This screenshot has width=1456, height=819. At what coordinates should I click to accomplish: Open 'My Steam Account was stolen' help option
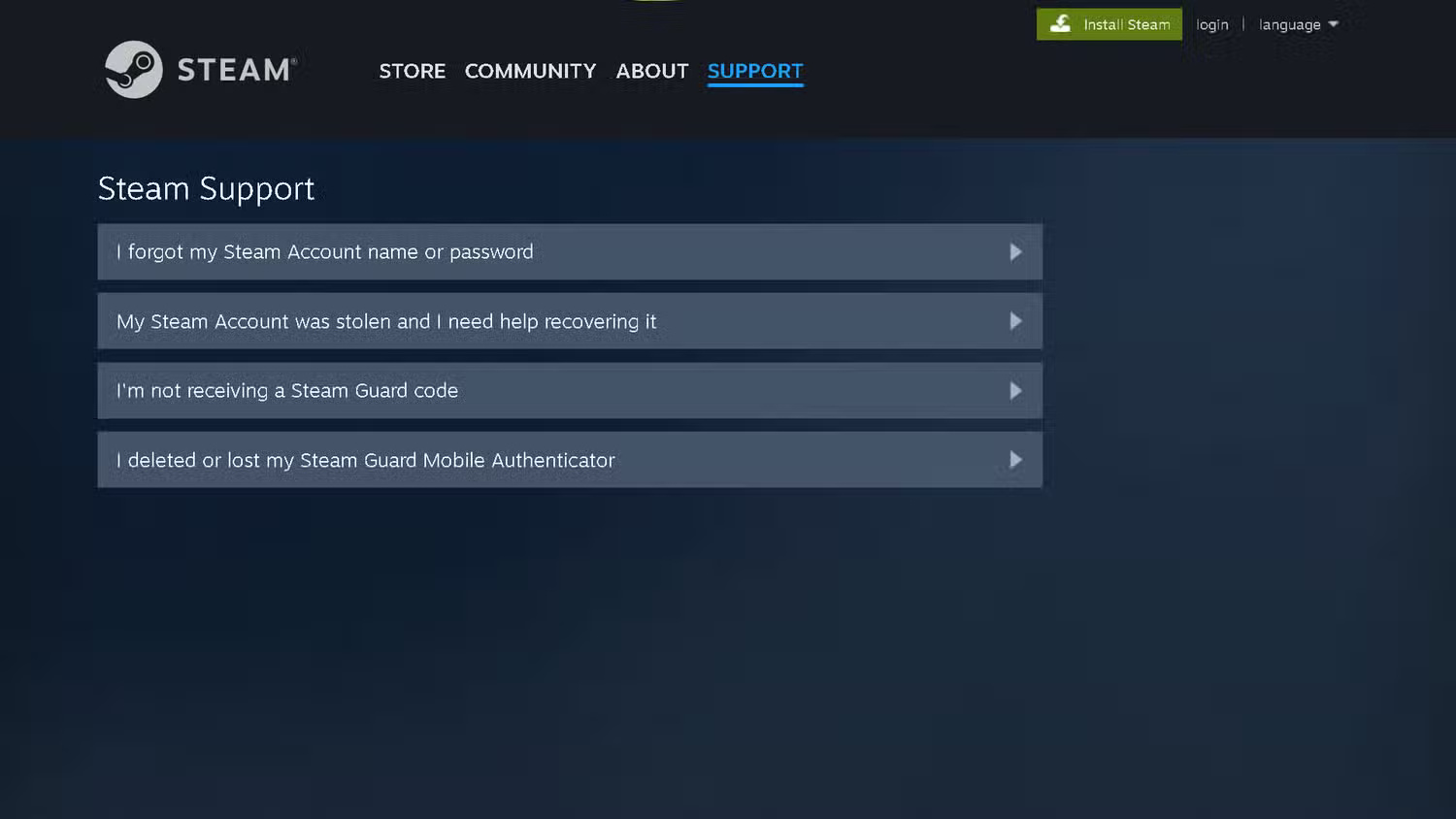(x=570, y=320)
